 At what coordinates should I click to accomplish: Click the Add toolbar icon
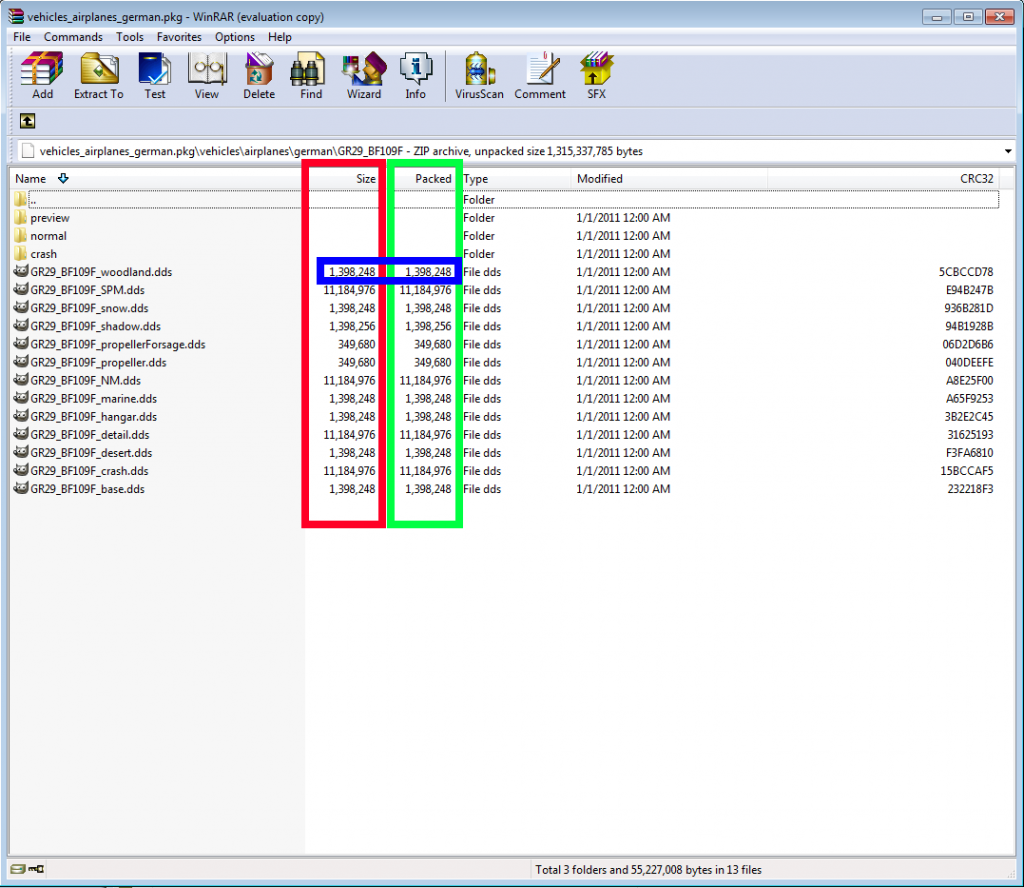coord(42,75)
